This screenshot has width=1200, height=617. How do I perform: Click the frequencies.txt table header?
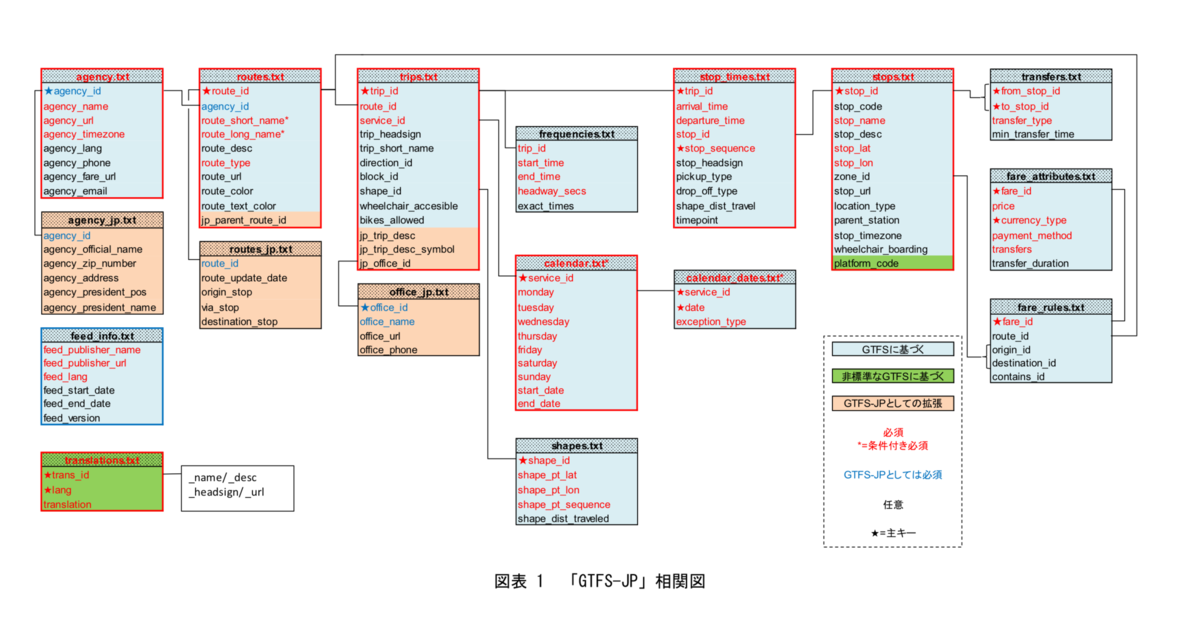[576, 134]
